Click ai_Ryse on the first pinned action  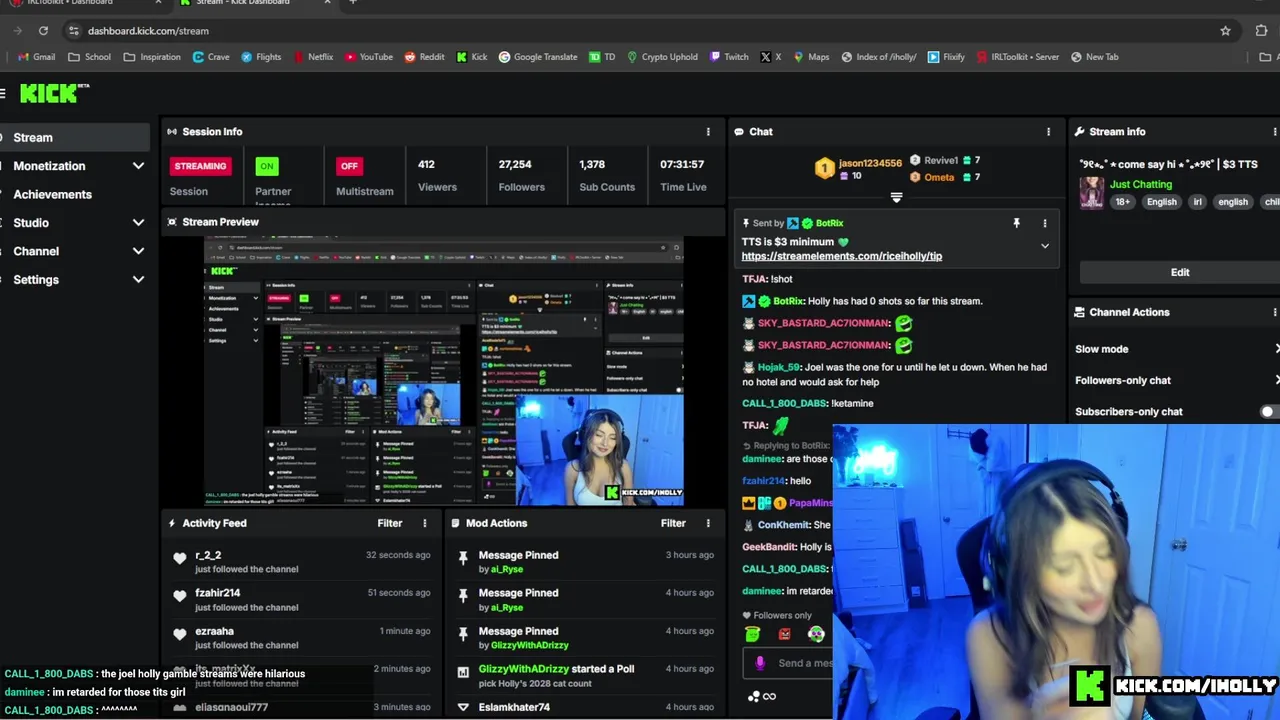coord(507,569)
